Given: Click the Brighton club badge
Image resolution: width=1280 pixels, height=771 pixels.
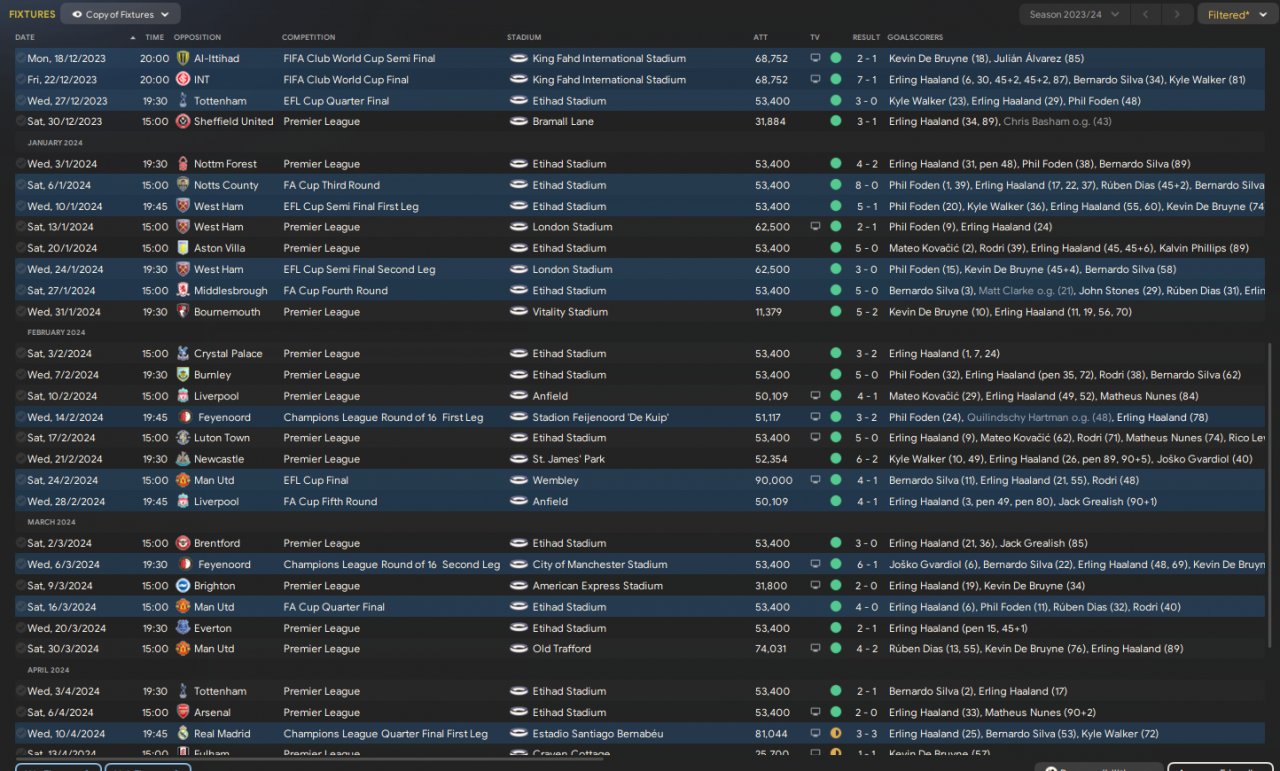Looking at the screenshot, I should click(x=183, y=586).
